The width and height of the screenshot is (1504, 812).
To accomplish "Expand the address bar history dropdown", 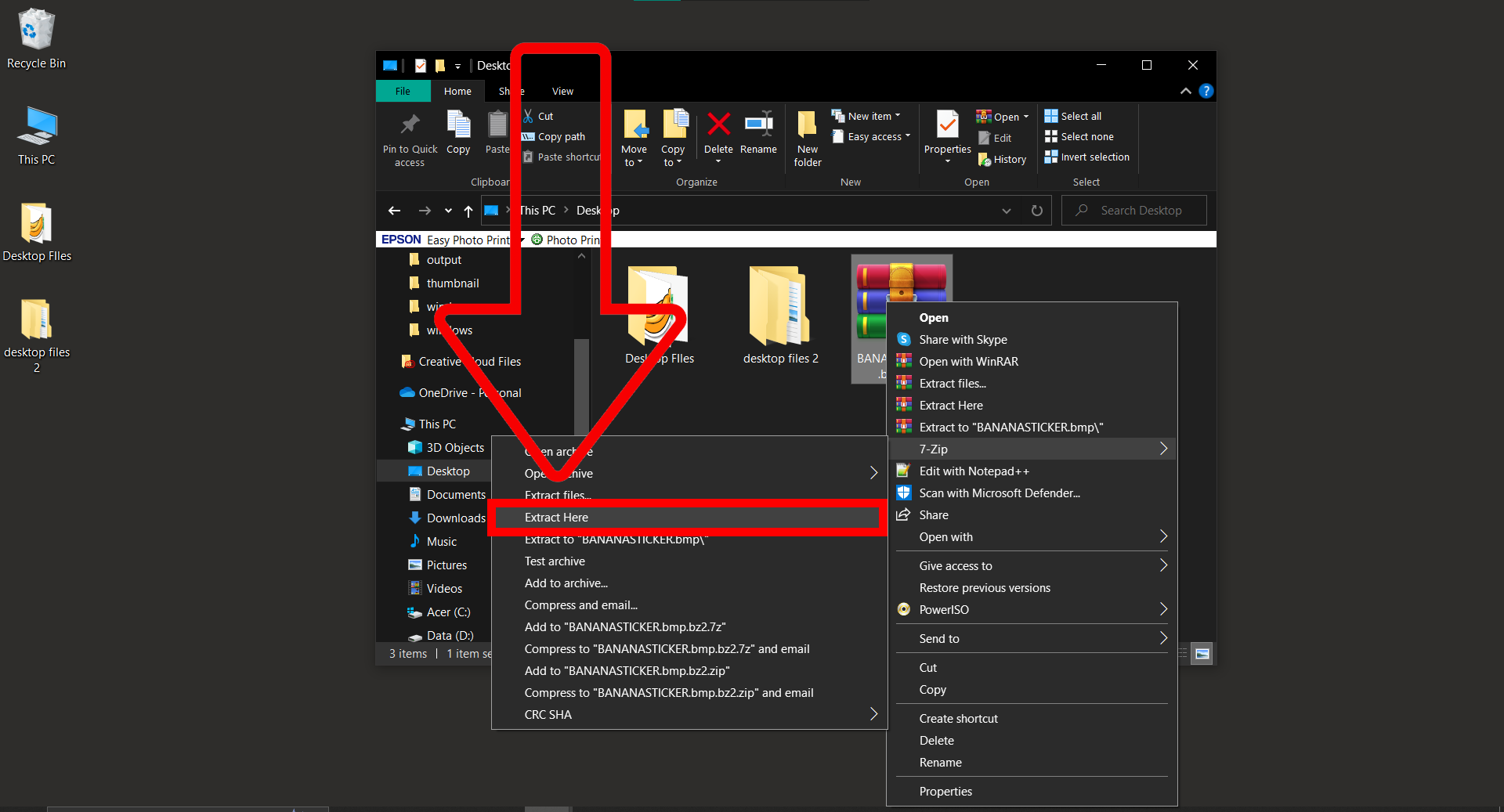I will pos(1006,210).
